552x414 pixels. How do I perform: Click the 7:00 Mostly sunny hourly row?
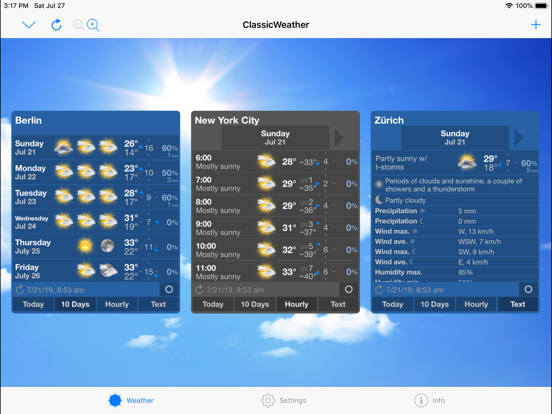pyautogui.click(x=275, y=183)
